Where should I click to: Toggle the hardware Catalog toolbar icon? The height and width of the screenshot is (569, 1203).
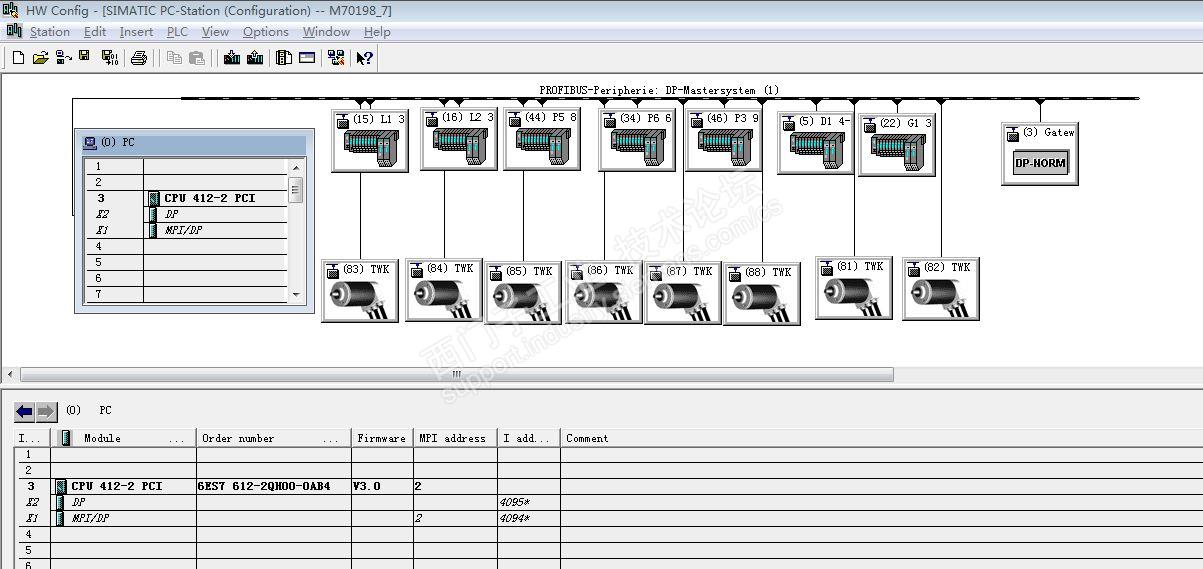coord(284,58)
